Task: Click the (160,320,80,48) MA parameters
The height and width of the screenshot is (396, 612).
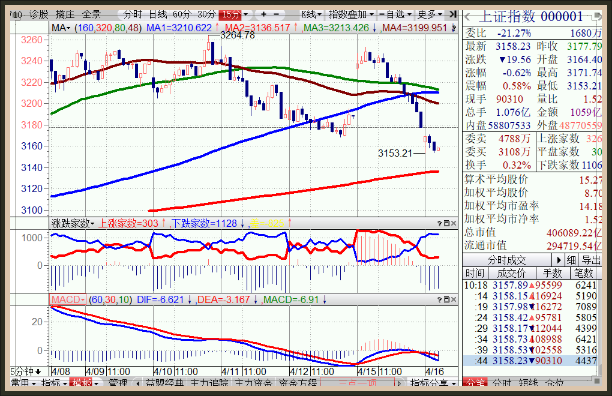Action: tap(108, 28)
